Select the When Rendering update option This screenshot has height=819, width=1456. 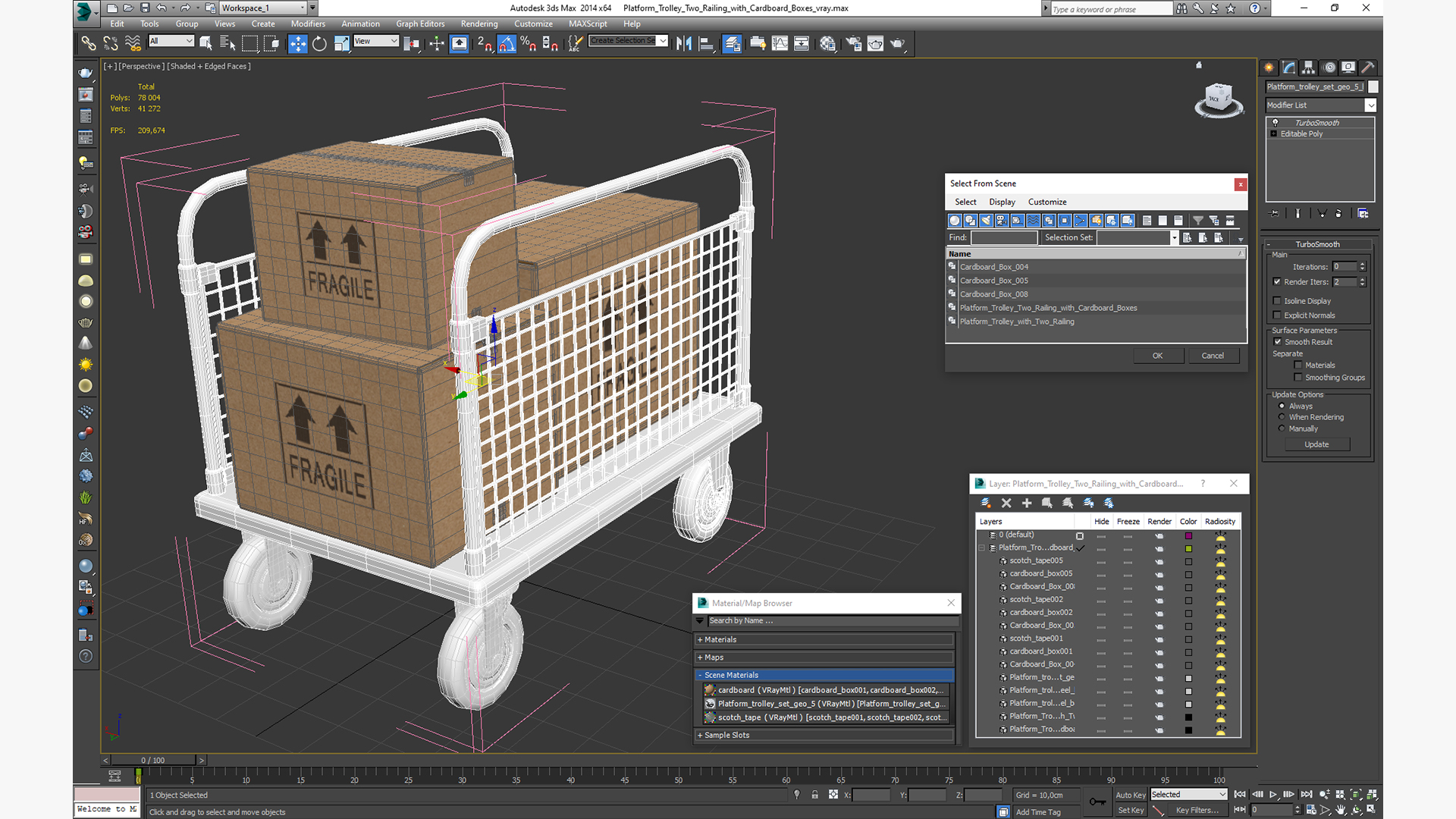tap(1282, 417)
